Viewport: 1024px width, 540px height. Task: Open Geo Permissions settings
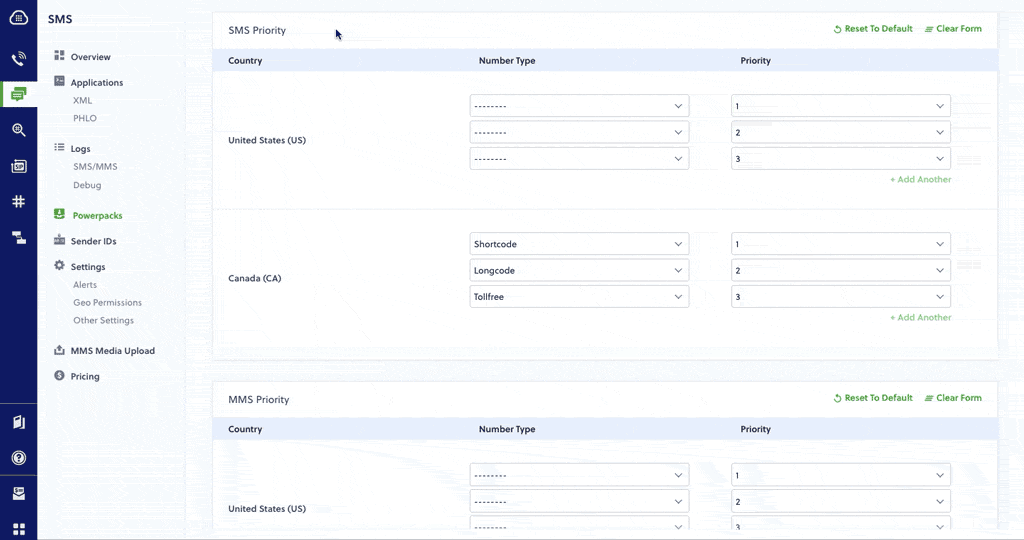tap(107, 303)
